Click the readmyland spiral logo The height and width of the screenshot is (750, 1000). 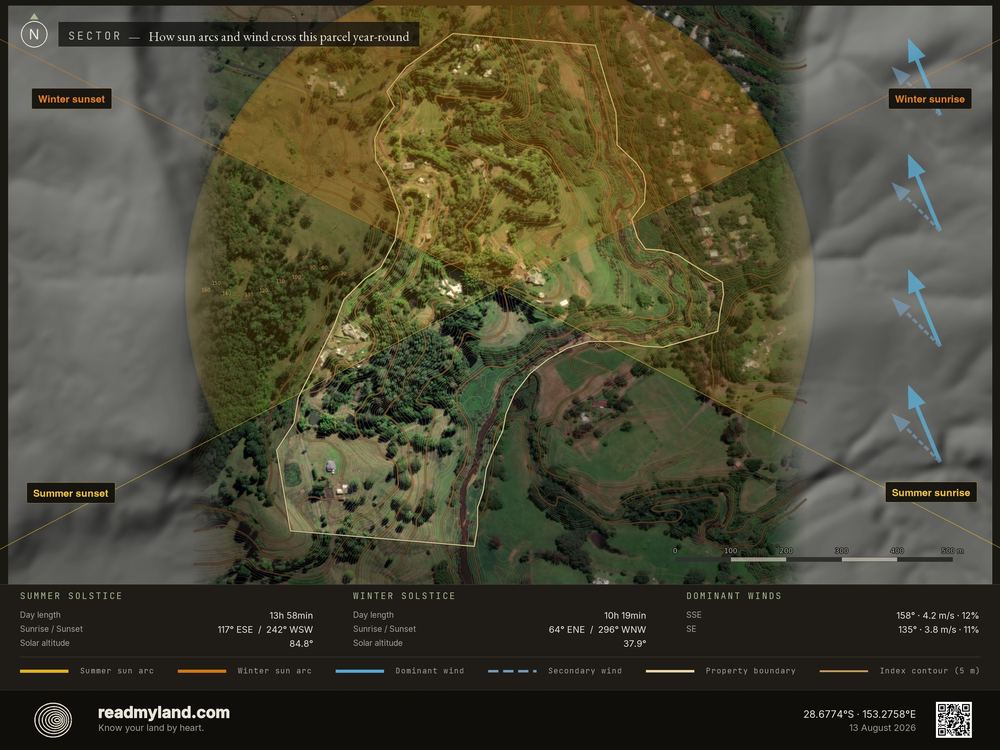(x=53, y=720)
